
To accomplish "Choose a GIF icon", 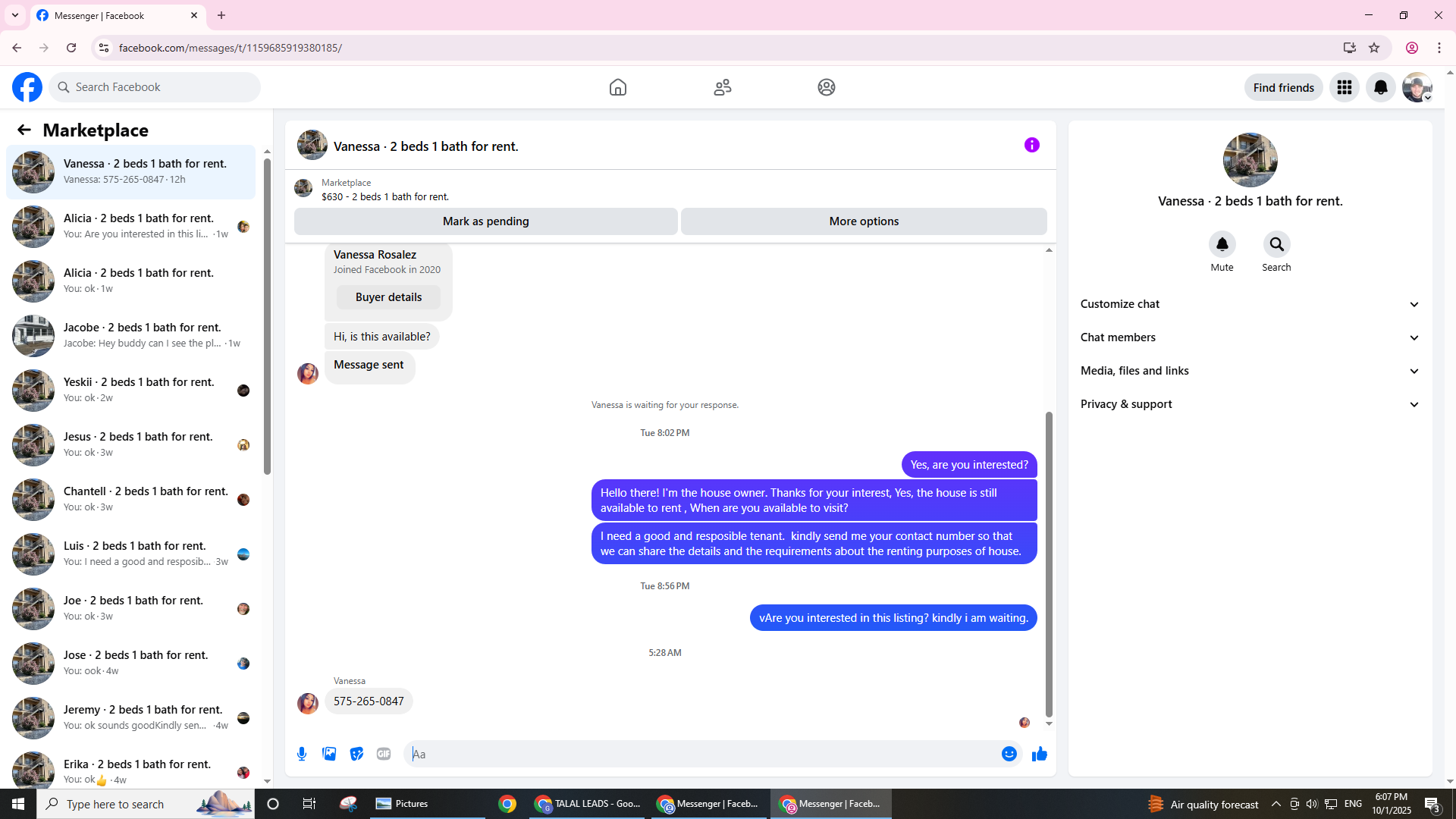I will pyautogui.click(x=384, y=754).
